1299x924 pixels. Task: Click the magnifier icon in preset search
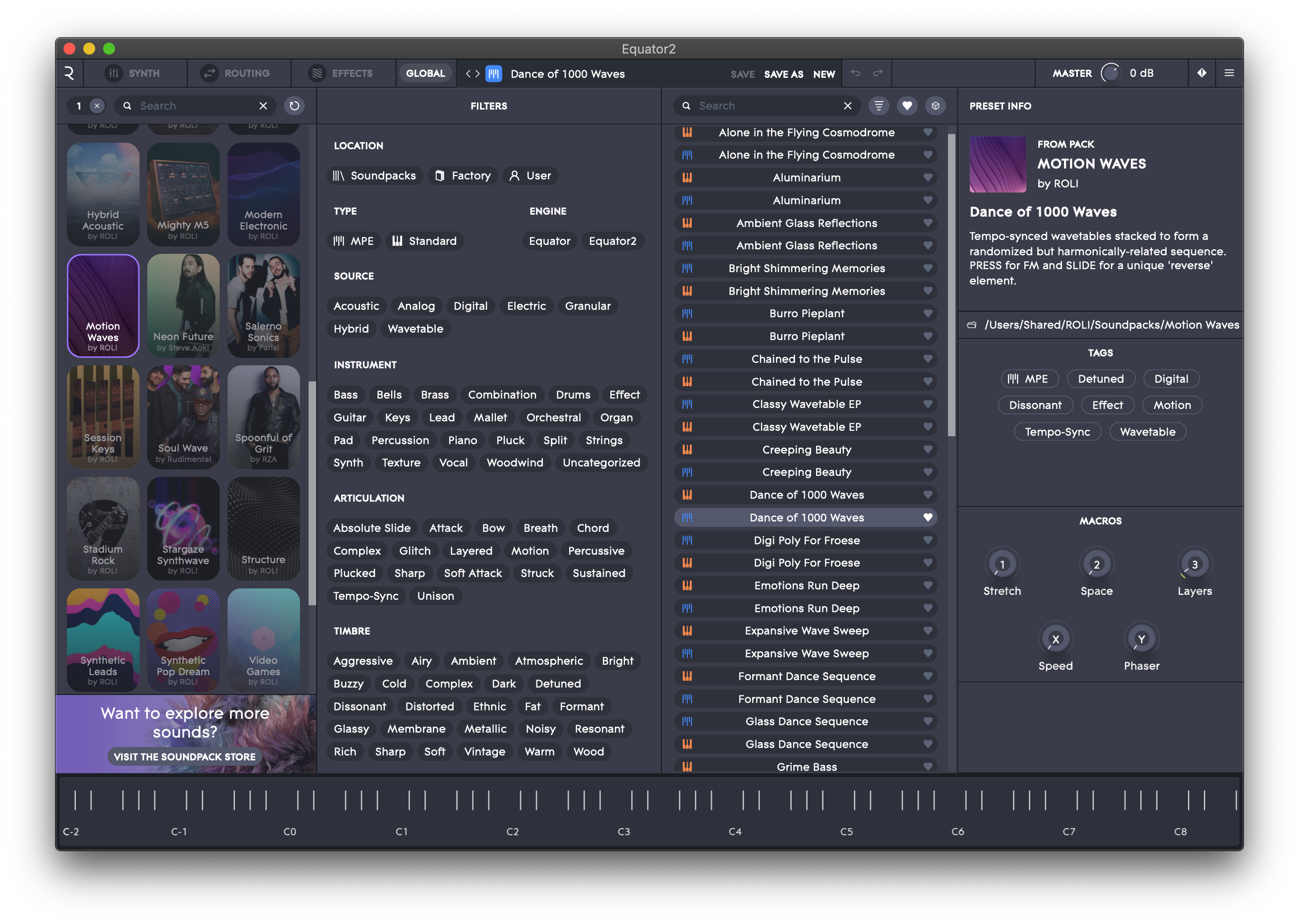[686, 106]
